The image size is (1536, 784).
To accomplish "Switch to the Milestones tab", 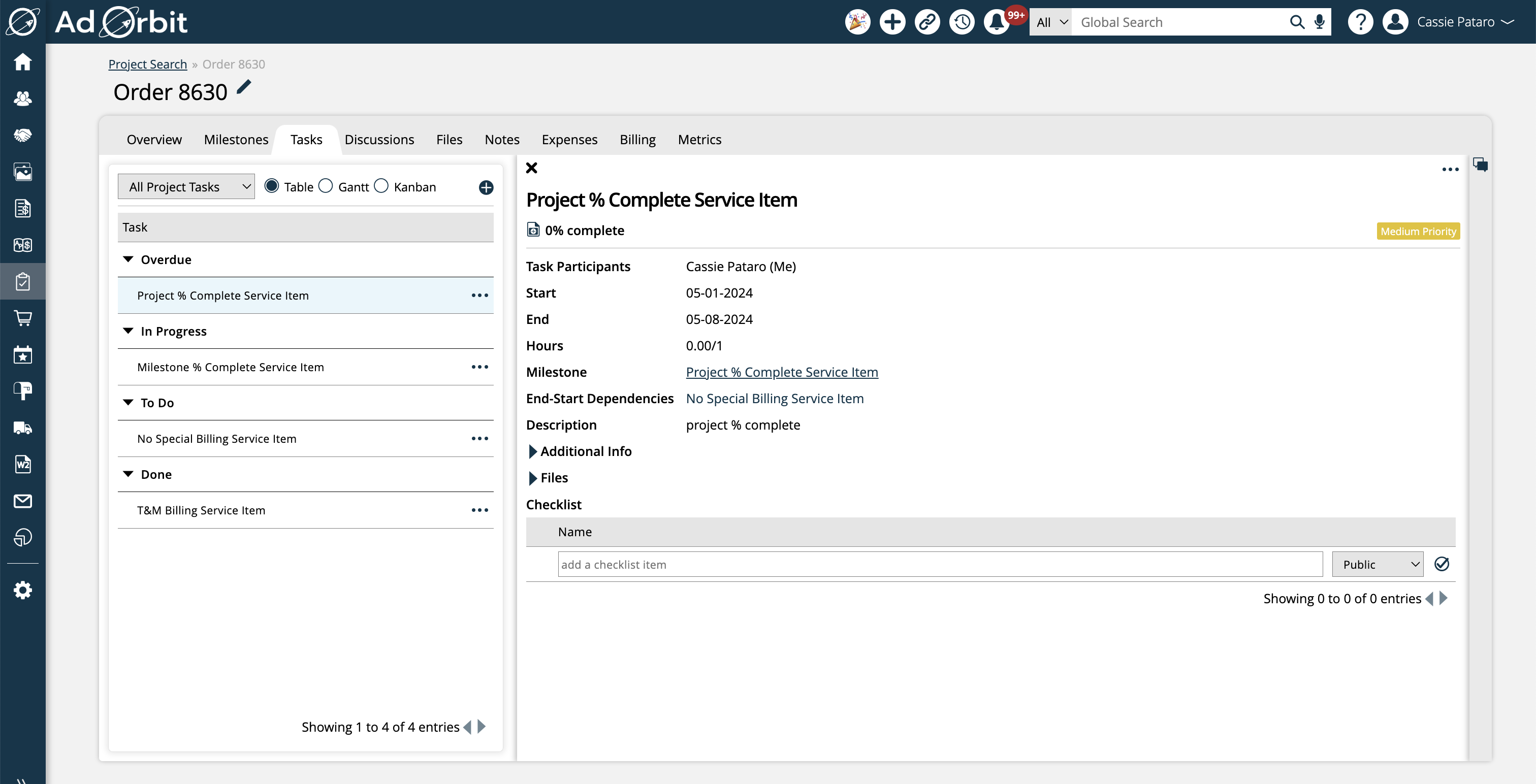I will [x=236, y=139].
